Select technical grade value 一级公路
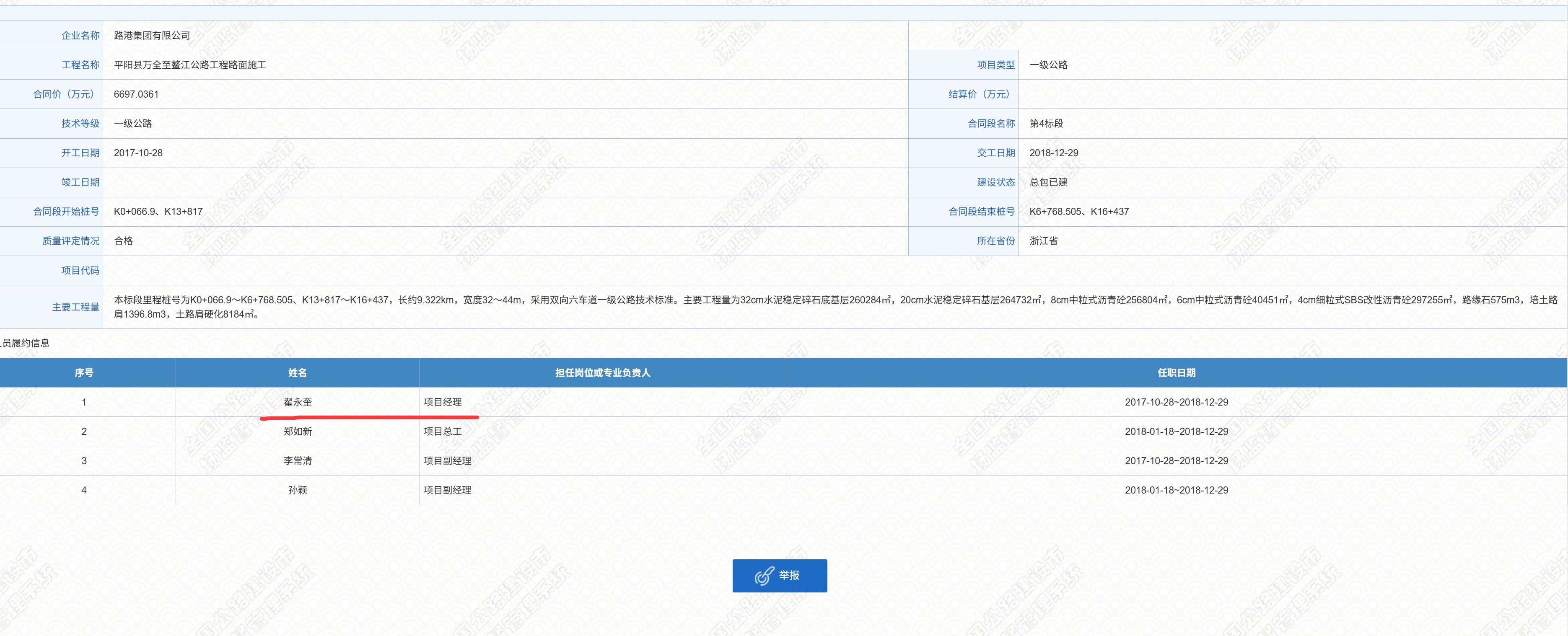Screen dimensions: 1568x636 [133, 124]
